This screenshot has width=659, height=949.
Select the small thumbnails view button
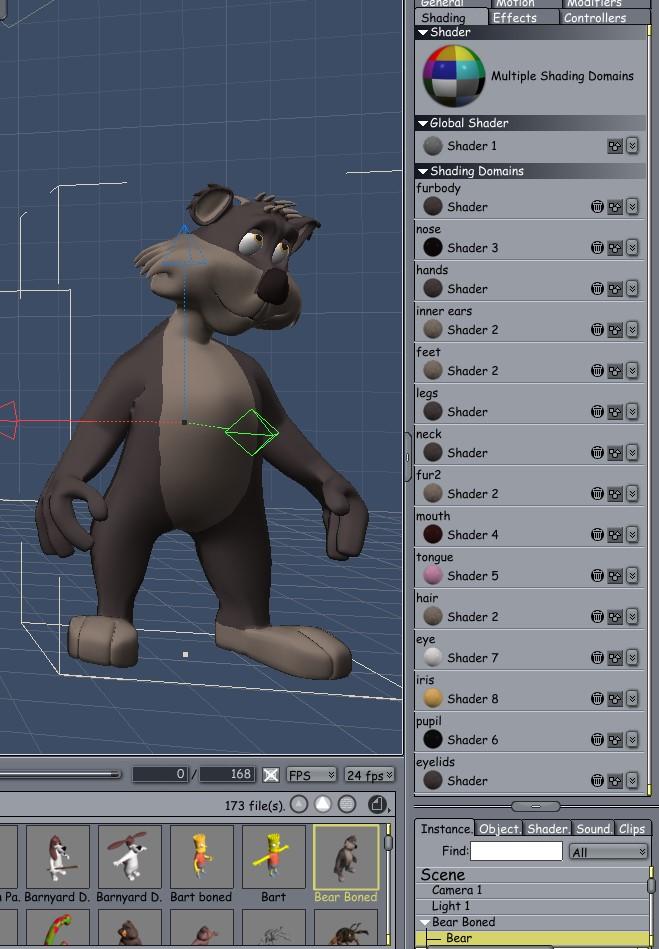pos(299,804)
